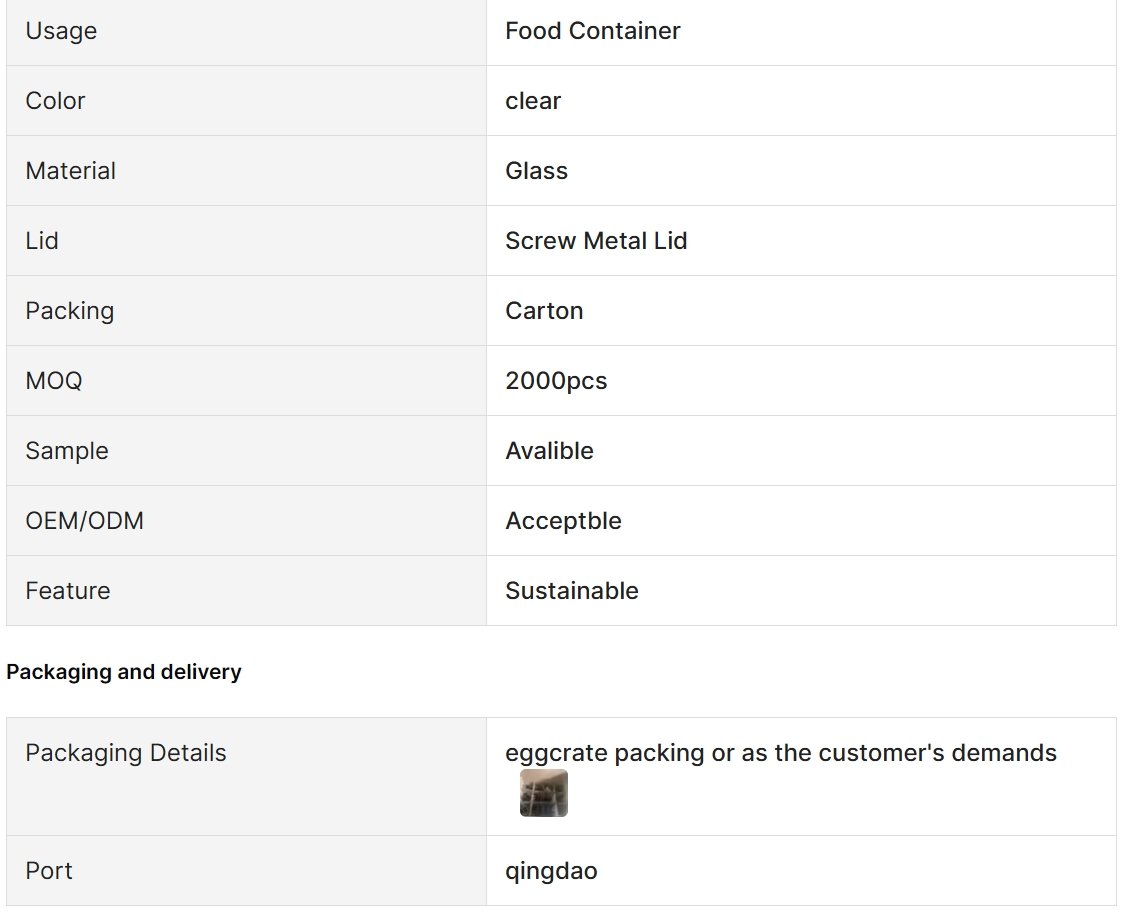Open the eggcrate packaging thumbnail image
Viewport: 1125px width, 913px height.
click(543, 793)
